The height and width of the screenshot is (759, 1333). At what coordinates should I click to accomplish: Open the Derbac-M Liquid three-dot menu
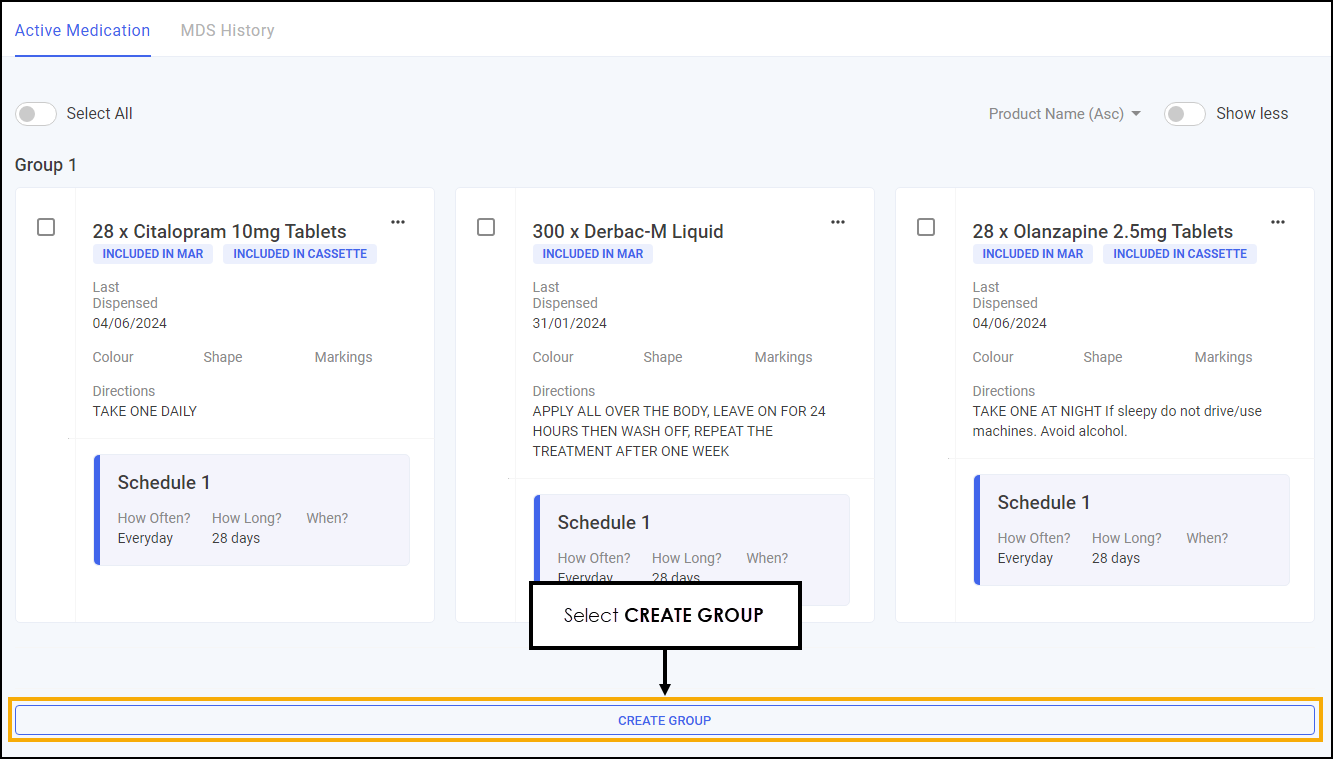(x=838, y=222)
